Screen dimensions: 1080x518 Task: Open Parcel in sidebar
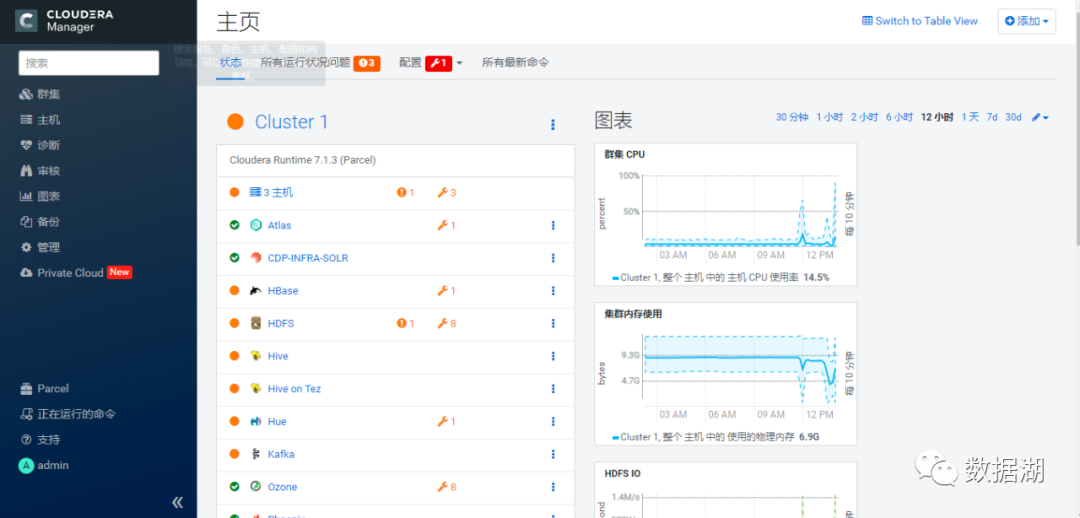pos(44,388)
